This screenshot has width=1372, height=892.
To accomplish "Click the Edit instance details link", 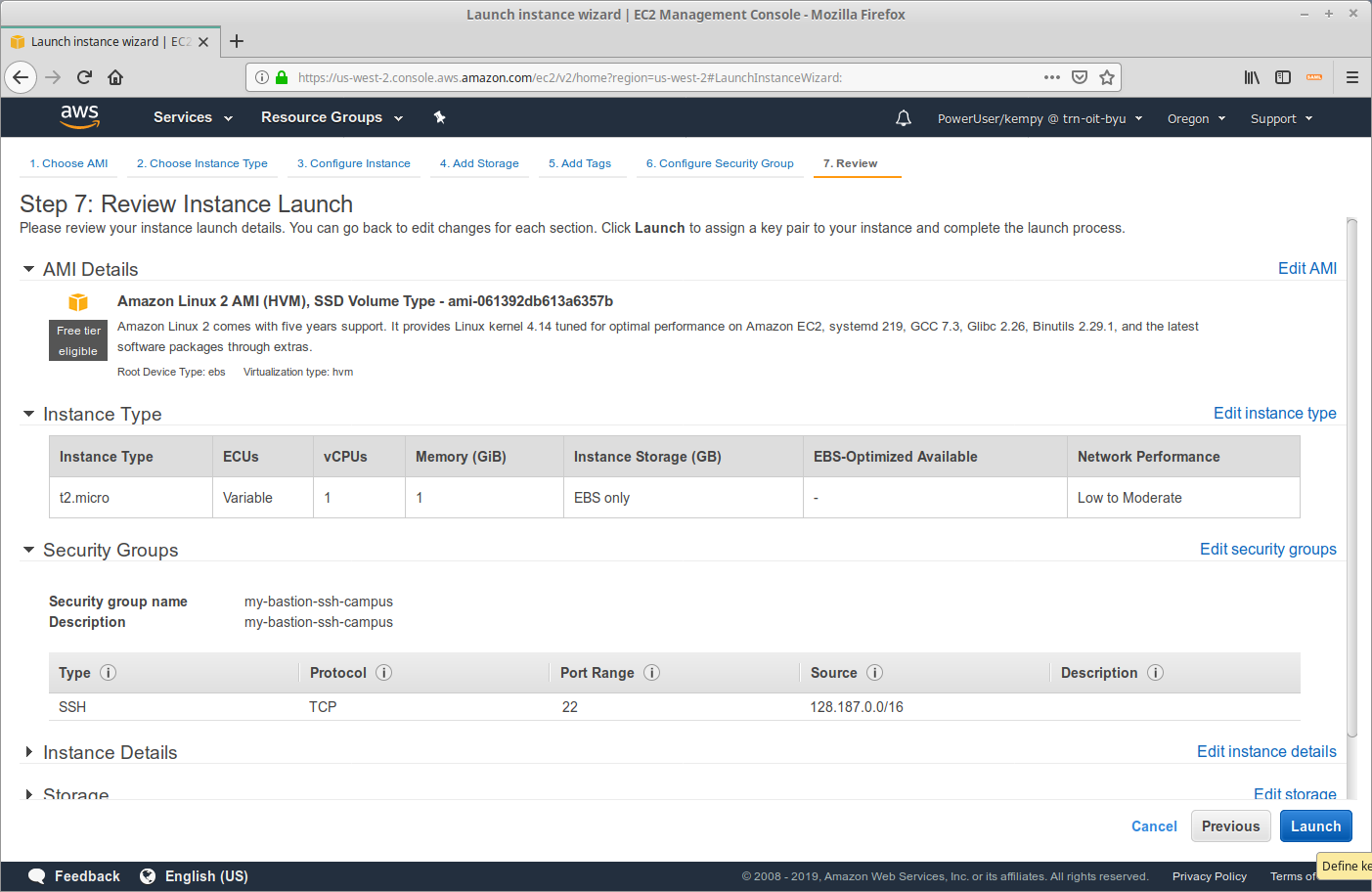I will click(x=1266, y=751).
